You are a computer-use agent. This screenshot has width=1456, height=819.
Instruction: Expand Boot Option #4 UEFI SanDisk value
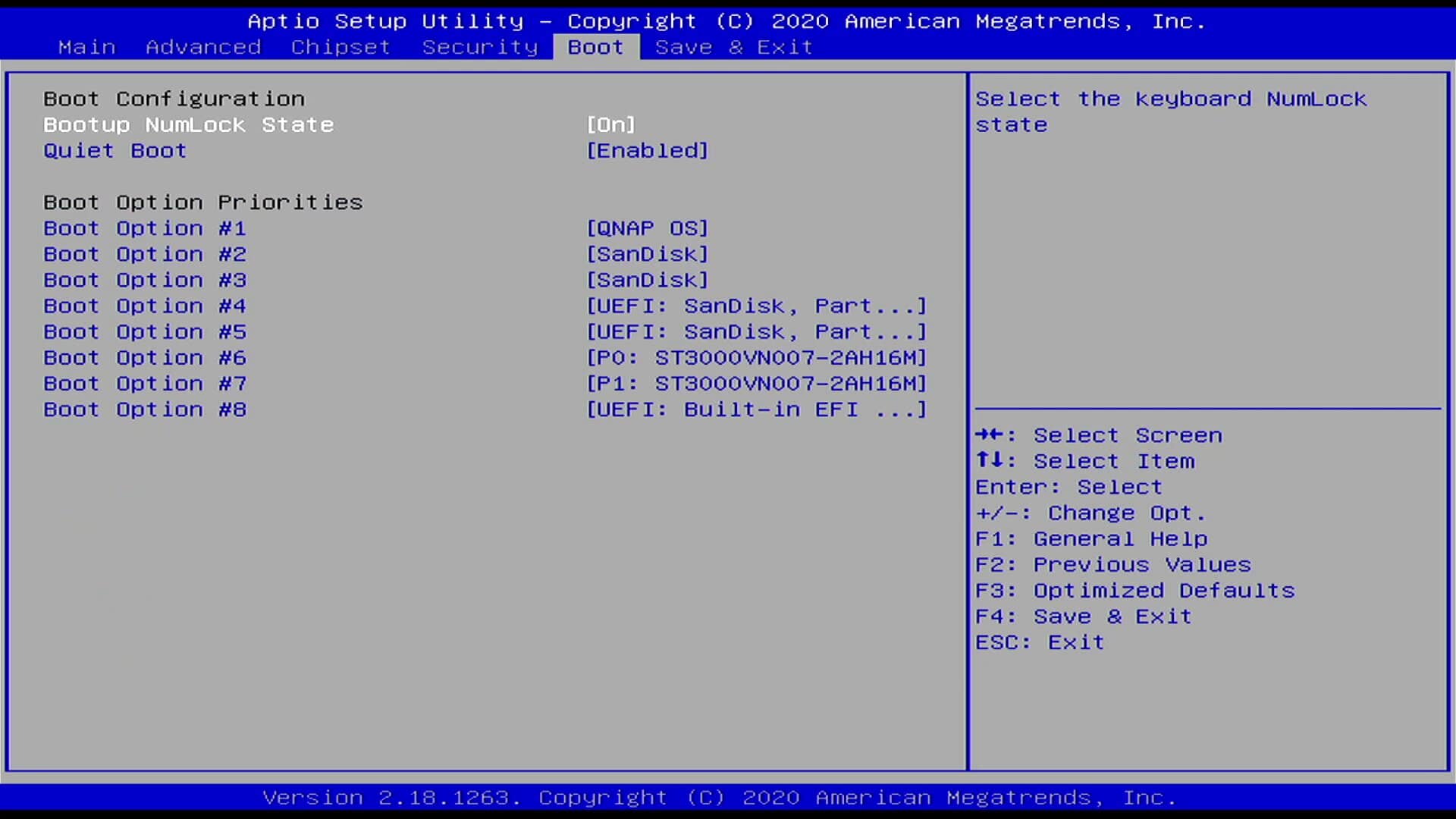click(x=756, y=306)
